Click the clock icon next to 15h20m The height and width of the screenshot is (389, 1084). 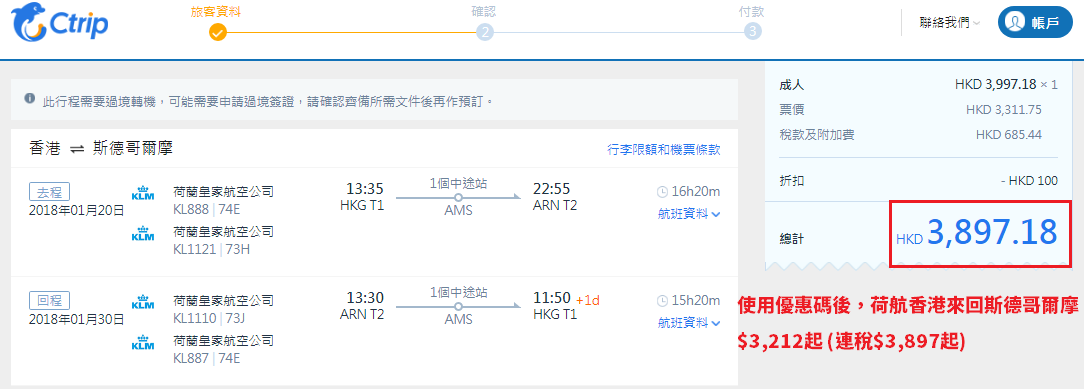pos(662,301)
